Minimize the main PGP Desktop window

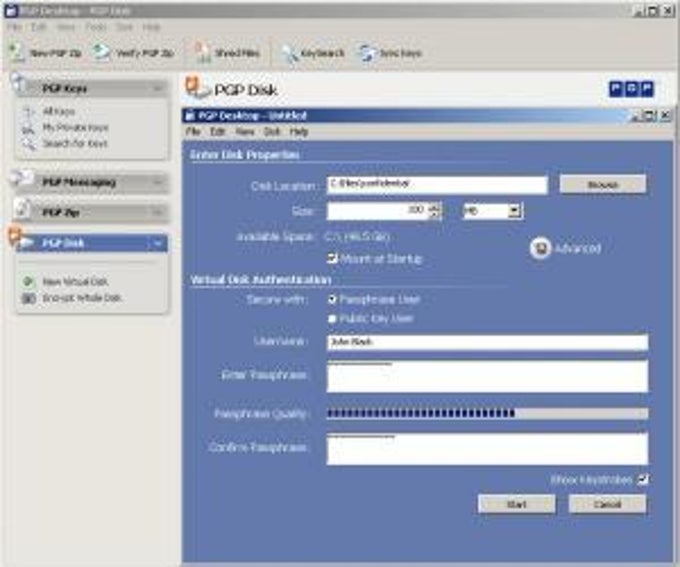(x=638, y=11)
